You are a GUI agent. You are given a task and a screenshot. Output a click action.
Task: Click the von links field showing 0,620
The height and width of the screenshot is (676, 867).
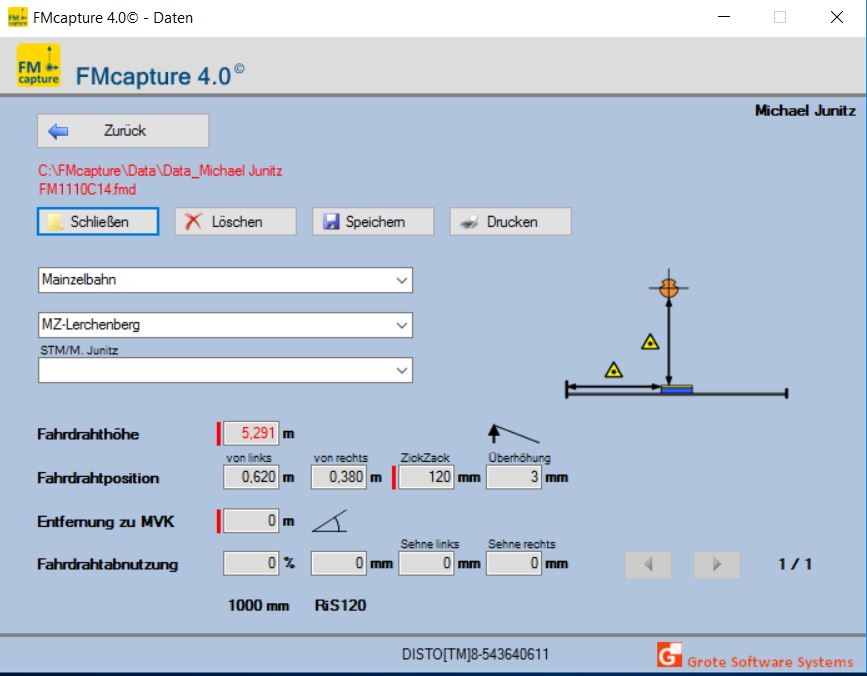(251, 477)
